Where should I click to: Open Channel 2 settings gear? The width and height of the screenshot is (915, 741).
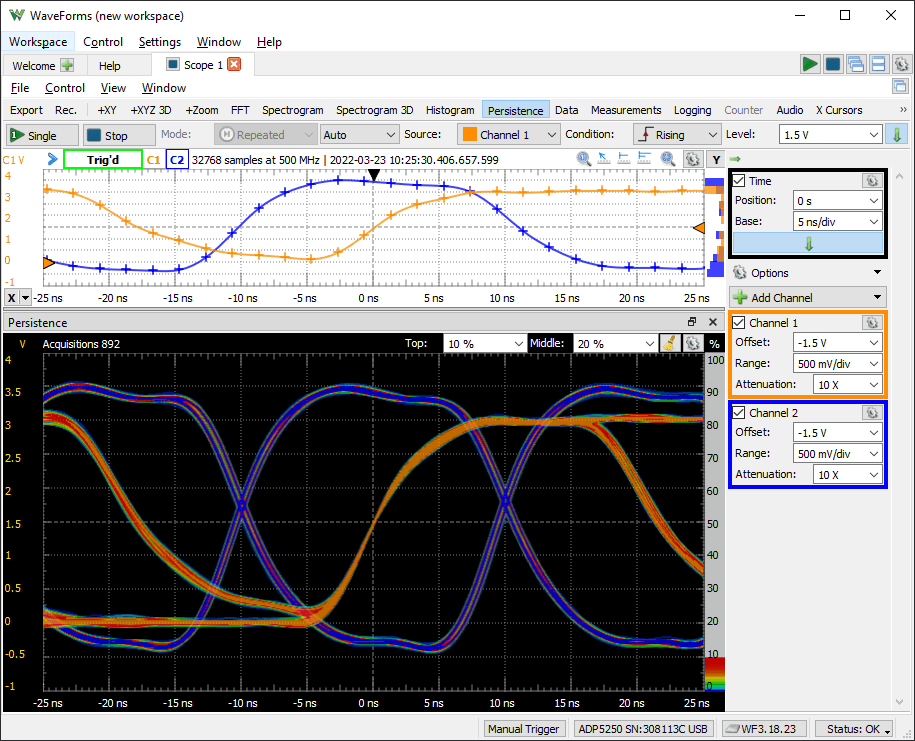tap(871, 413)
